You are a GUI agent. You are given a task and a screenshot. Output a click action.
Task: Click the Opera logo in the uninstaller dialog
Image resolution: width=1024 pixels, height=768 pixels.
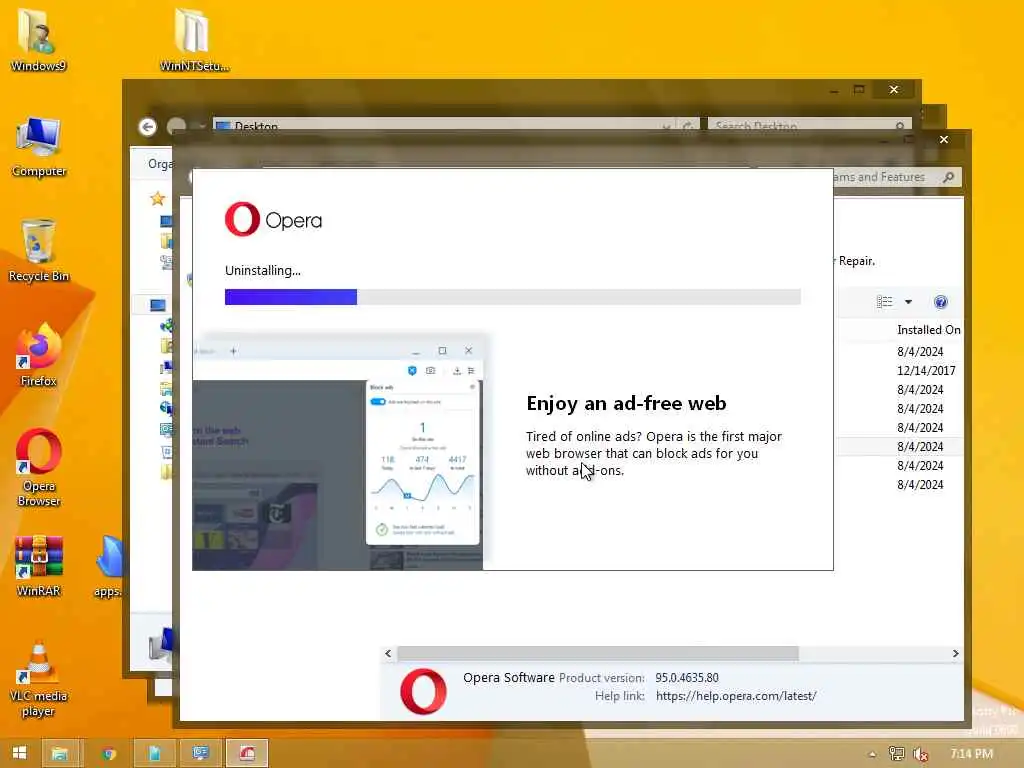tap(273, 219)
